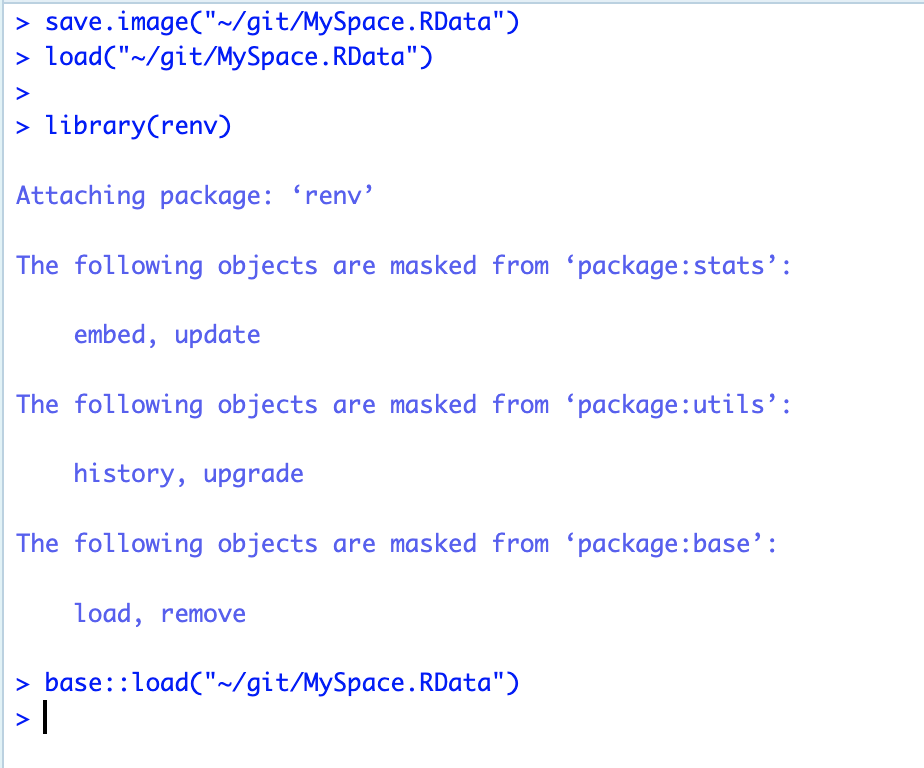
Task: Select 'package:base' text
Action: coord(670,543)
